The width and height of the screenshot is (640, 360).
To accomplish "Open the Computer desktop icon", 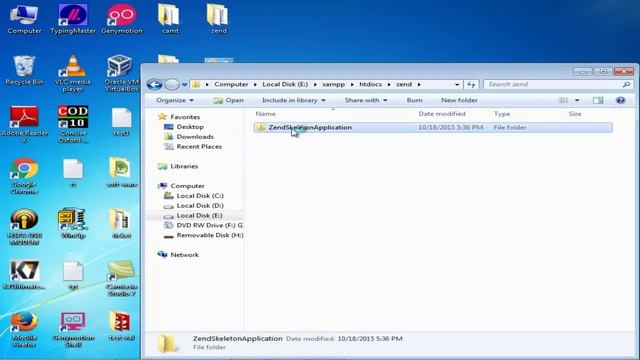I will click(x=24, y=19).
